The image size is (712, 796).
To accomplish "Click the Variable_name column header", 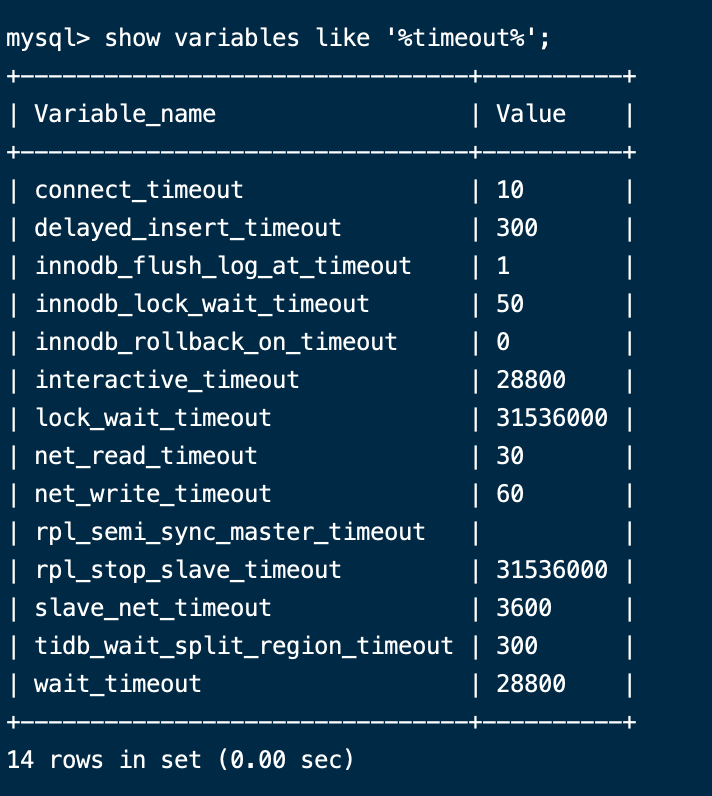I will pos(125,114).
